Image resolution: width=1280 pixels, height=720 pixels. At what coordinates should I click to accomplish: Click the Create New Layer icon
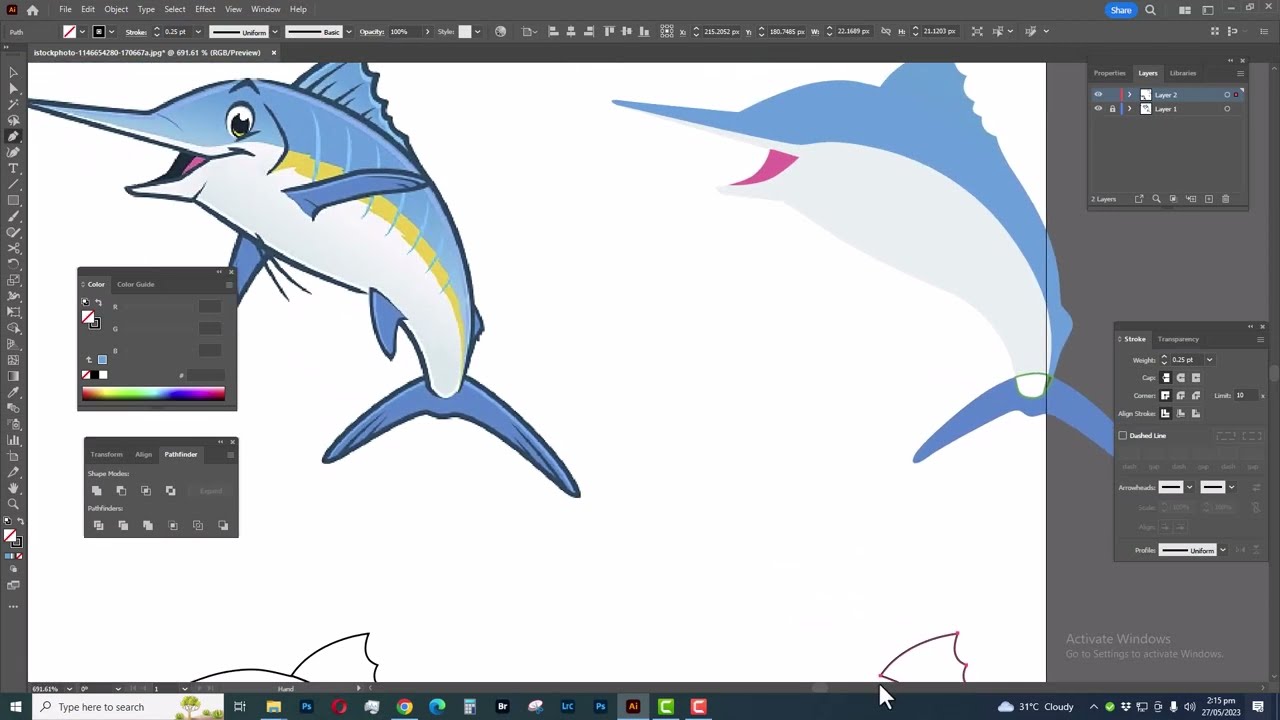pyautogui.click(x=1208, y=199)
